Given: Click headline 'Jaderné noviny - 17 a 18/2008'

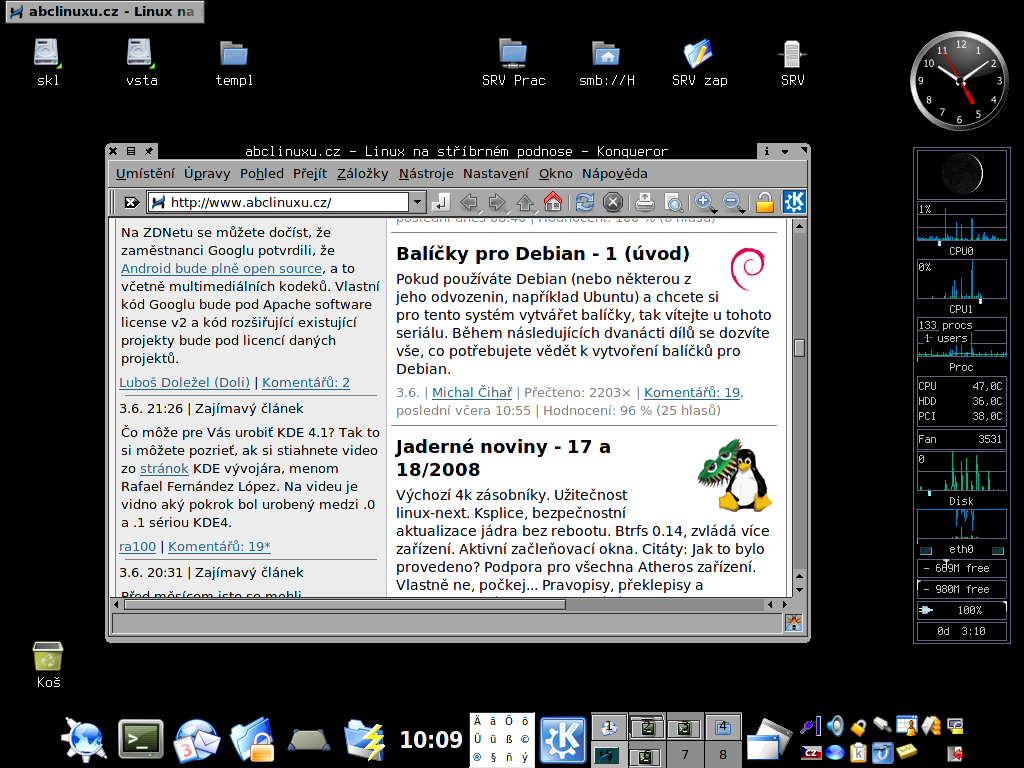Looking at the screenshot, I should pyautogui.click(x=503, y=458).
